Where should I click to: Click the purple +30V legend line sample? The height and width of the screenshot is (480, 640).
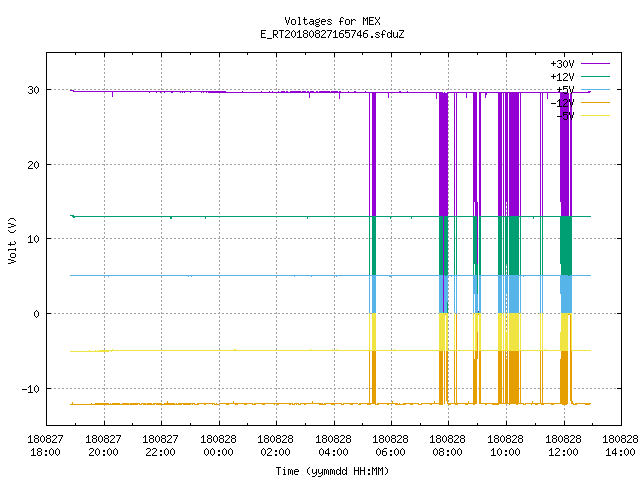point(595,64)
